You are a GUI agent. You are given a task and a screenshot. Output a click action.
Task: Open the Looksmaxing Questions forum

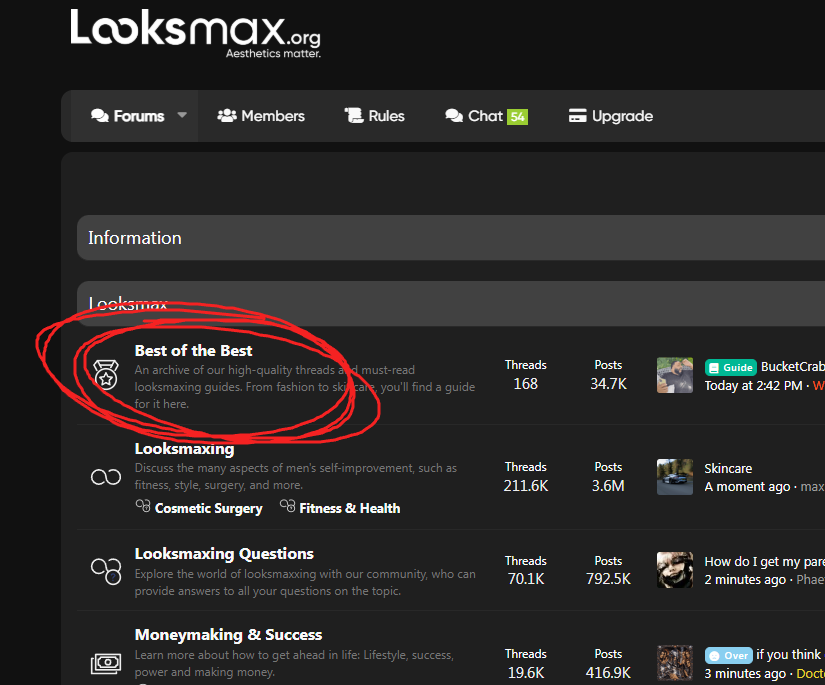[224, 553]
